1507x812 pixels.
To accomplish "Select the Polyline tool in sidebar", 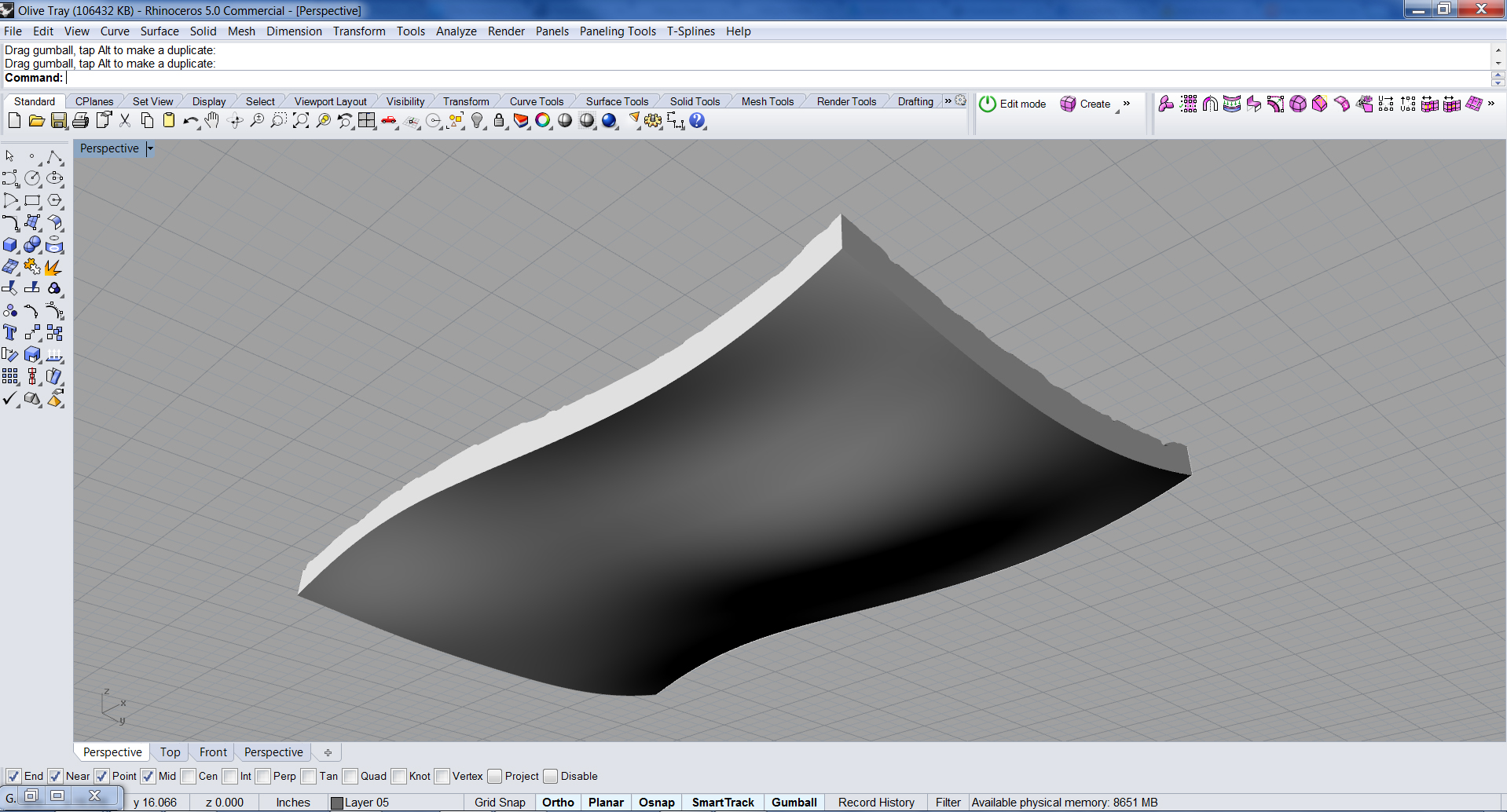I will [54, 157].
